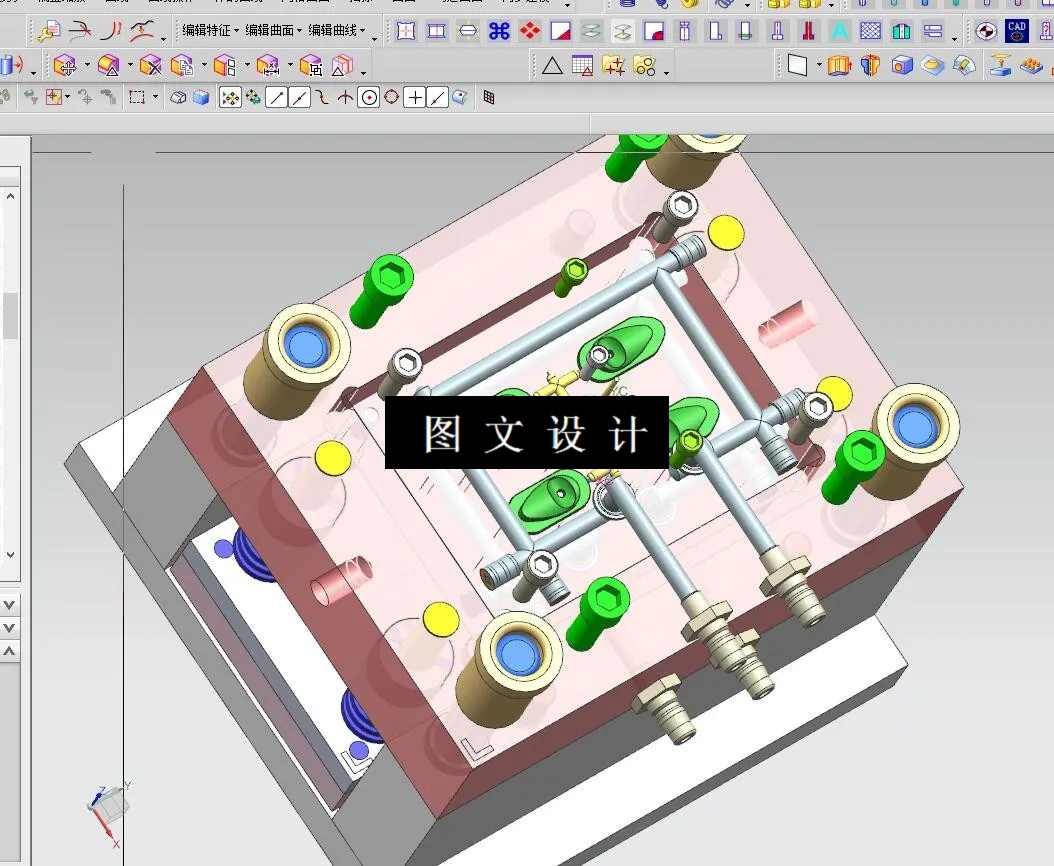
Task: Select the Line tool icon
Action: 436,97
